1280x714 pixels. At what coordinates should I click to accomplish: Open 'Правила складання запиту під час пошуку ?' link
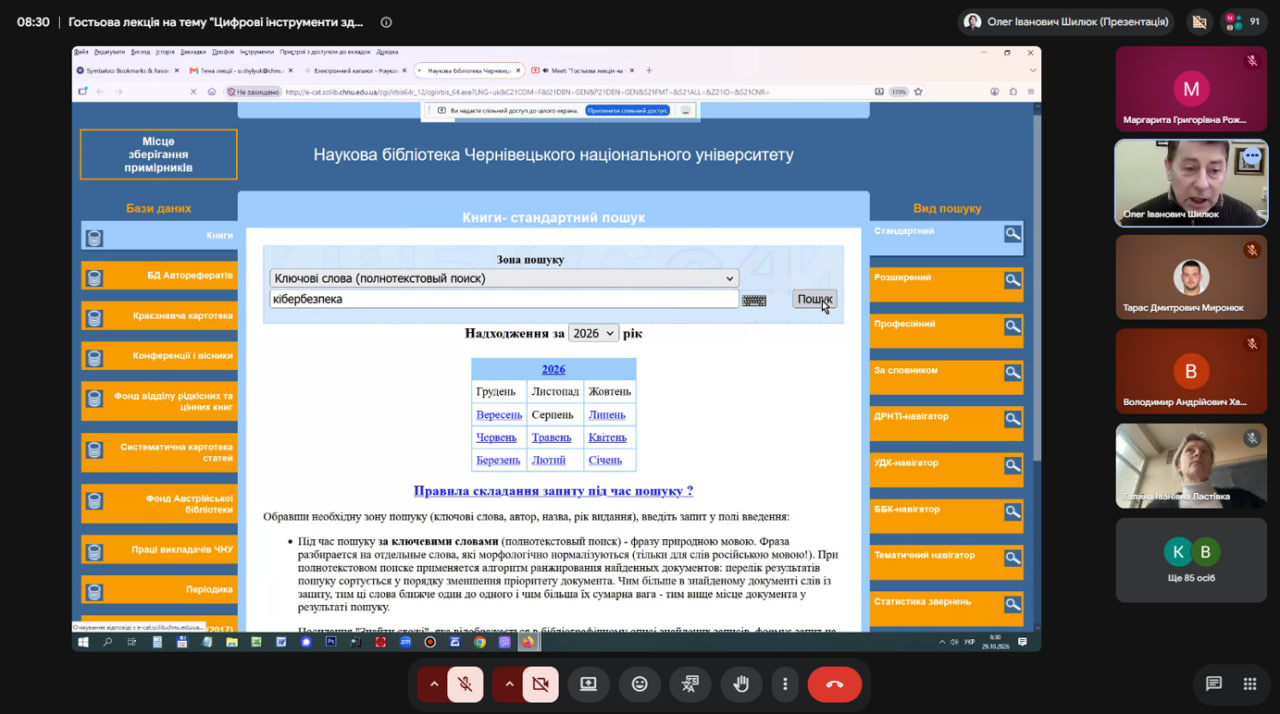coord(553,491)
